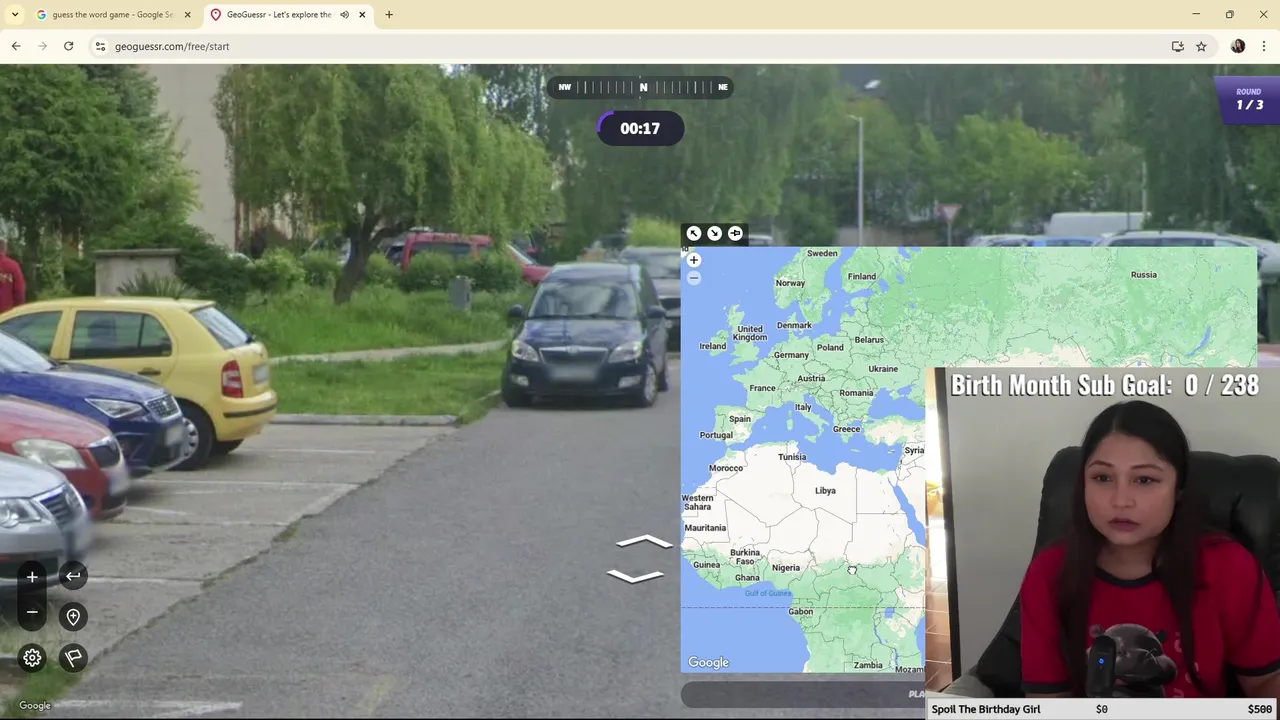Click United Kingdom on the map
1280x720 pixels.
point(750,333)
